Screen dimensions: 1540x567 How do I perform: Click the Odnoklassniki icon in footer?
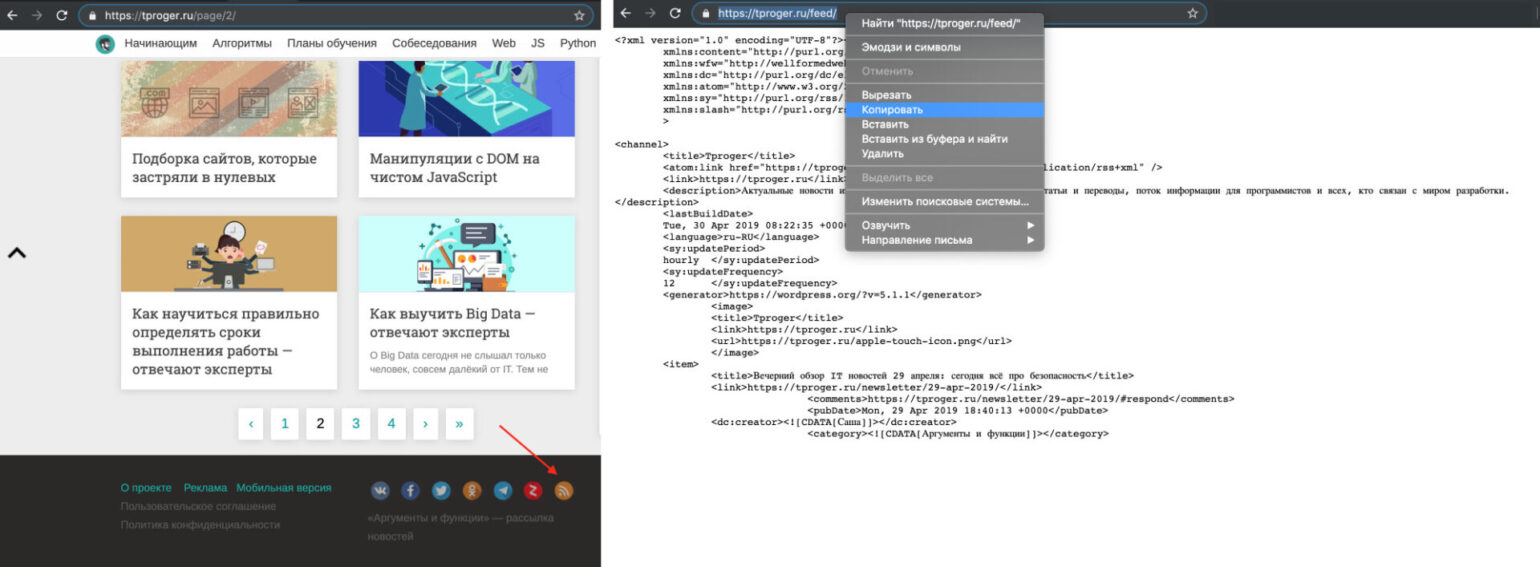point(472,490)
